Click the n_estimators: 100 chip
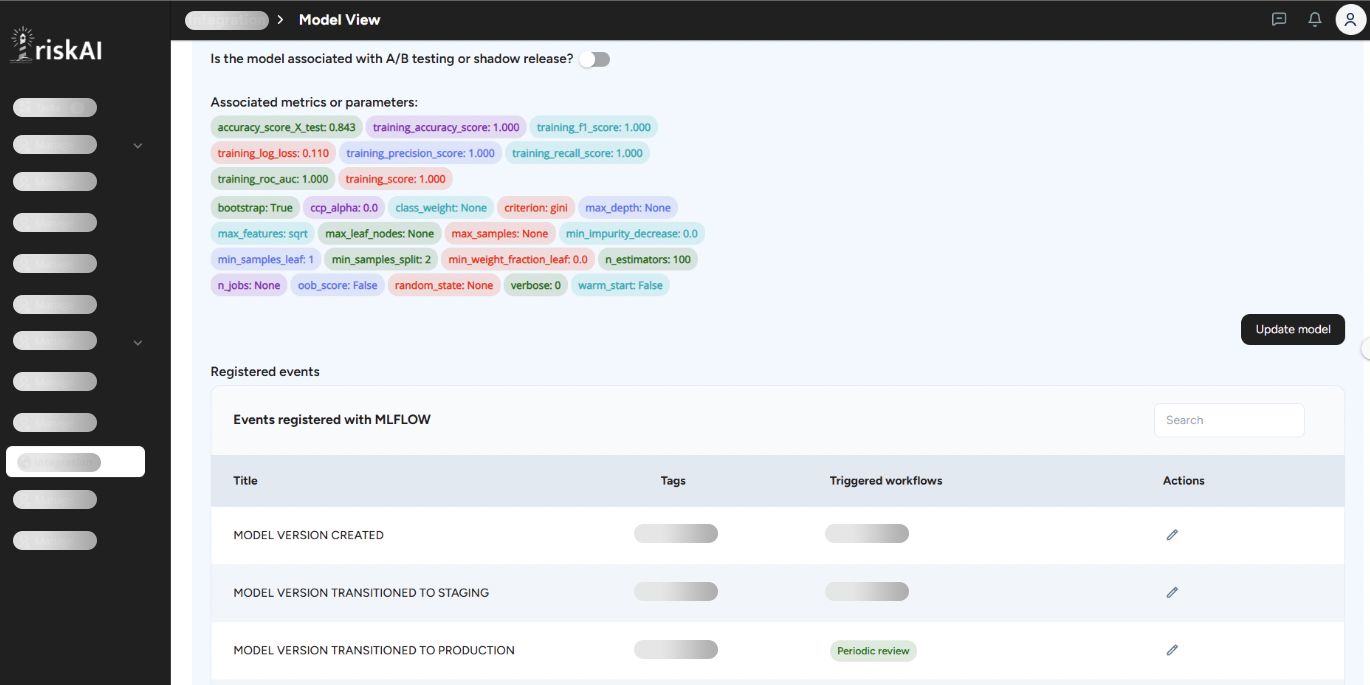 coord(648,260)
